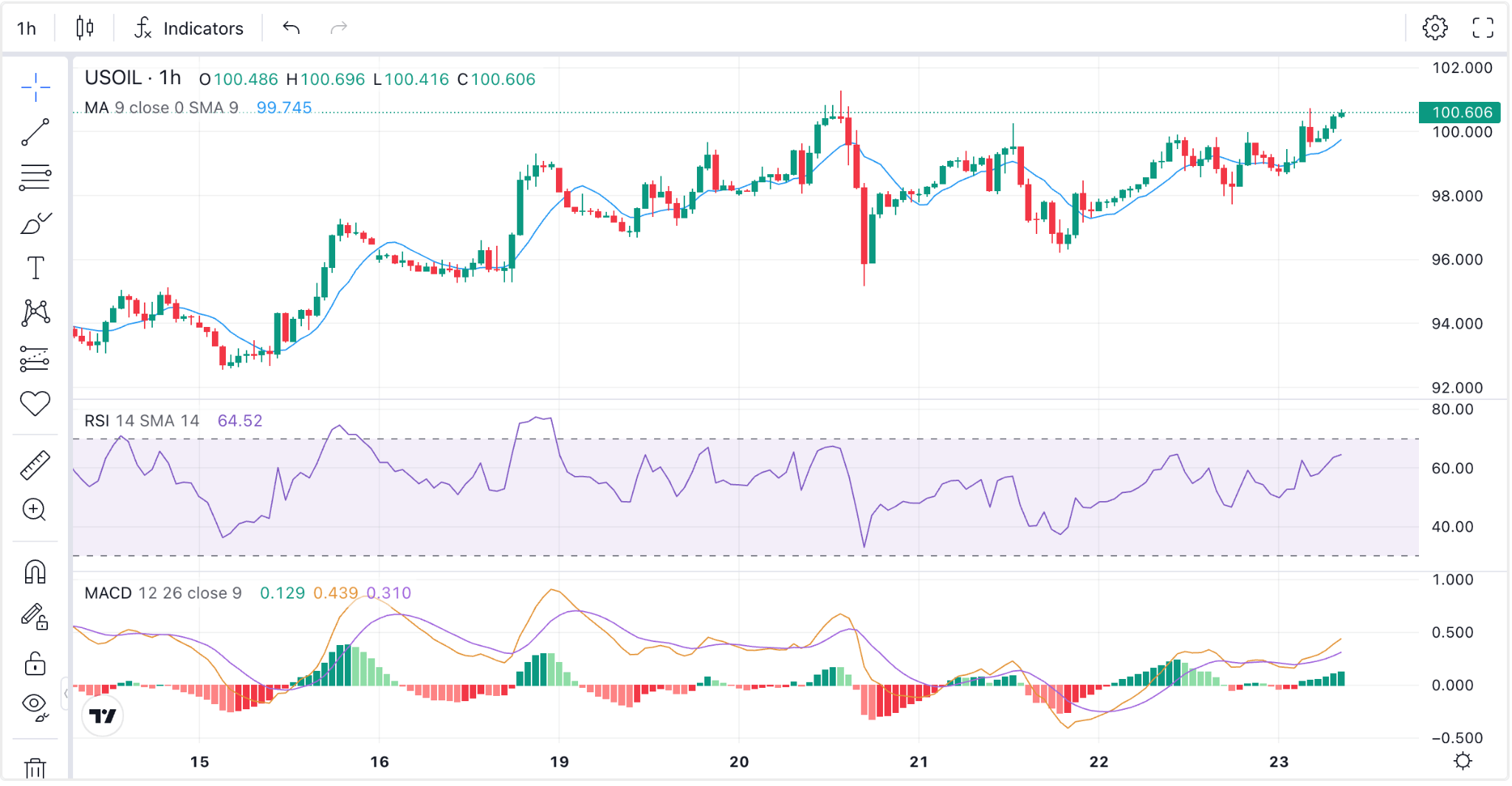Open the Indicators menu
This screenshot has height=786, width=1512.
tap(189, 28)
